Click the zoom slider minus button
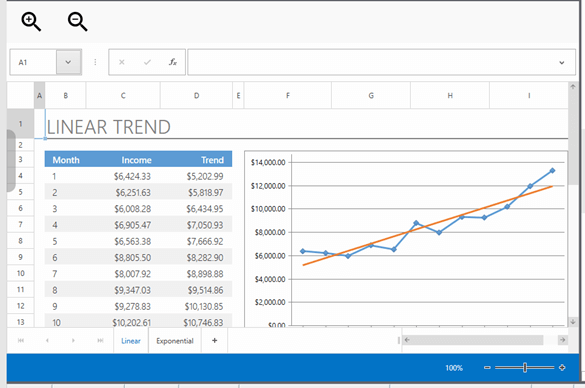The width and height of the screenshot is (585, 388). (x=487, y=367)
